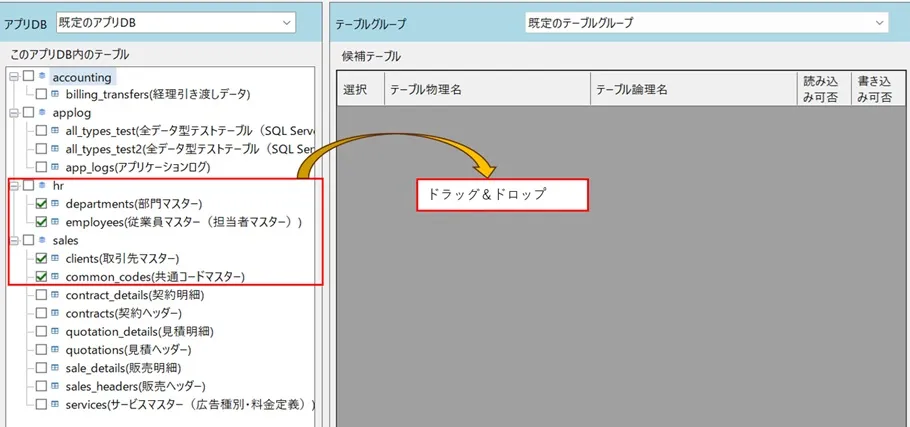Click the sale_details table icon
The width and height of the screenshot is (910, 427).
coord(55,367)
